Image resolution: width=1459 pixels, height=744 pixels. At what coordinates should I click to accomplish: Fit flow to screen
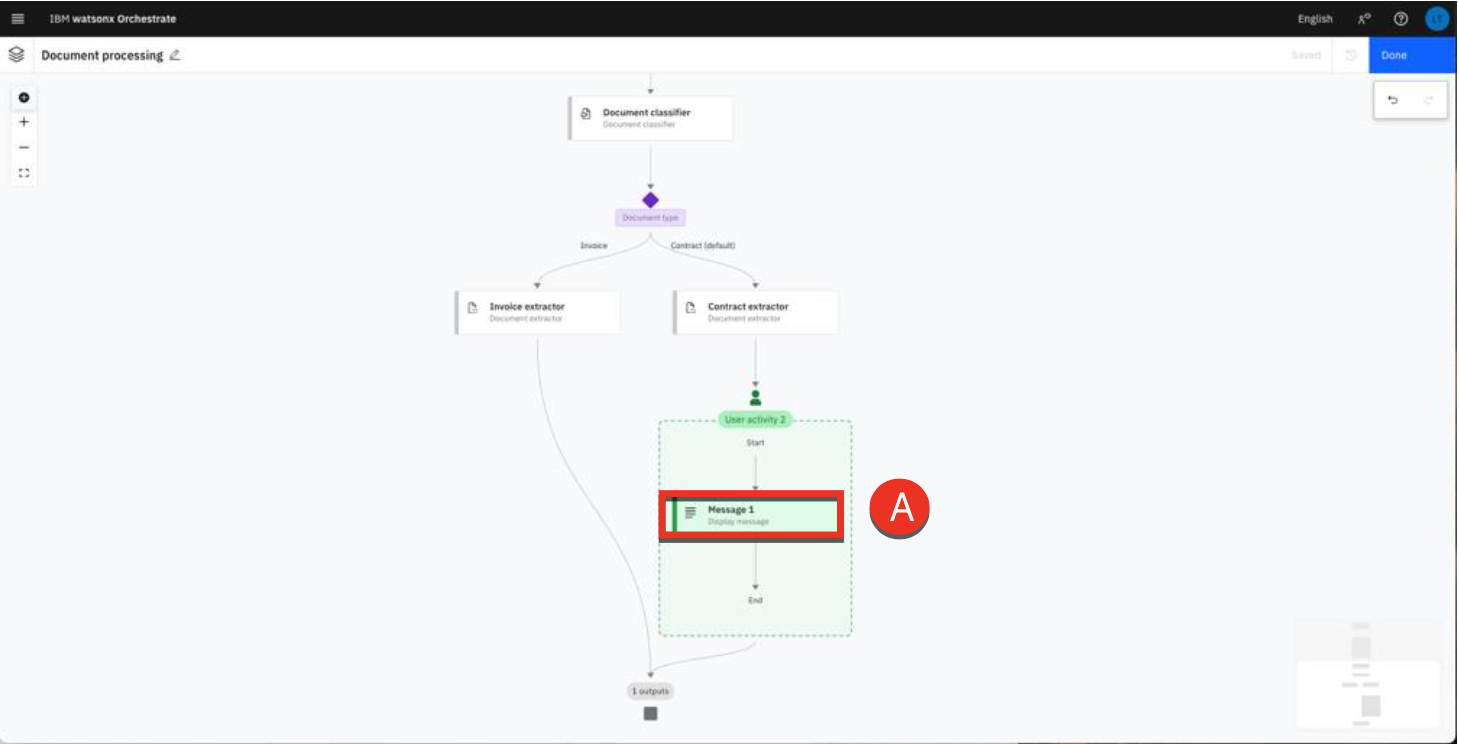[x=24, y=173]
